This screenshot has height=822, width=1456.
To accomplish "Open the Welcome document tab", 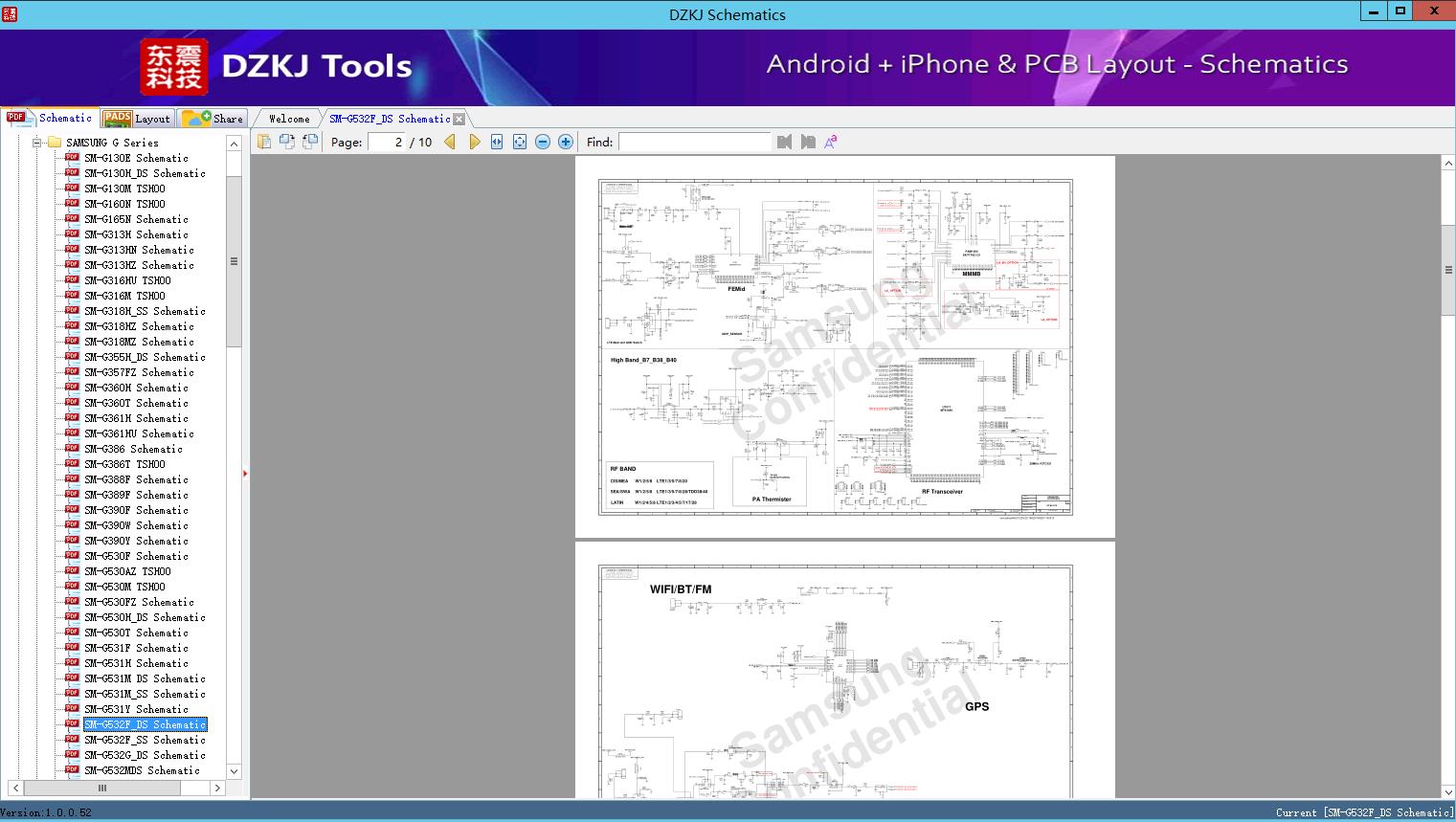I will click(289, 119).
